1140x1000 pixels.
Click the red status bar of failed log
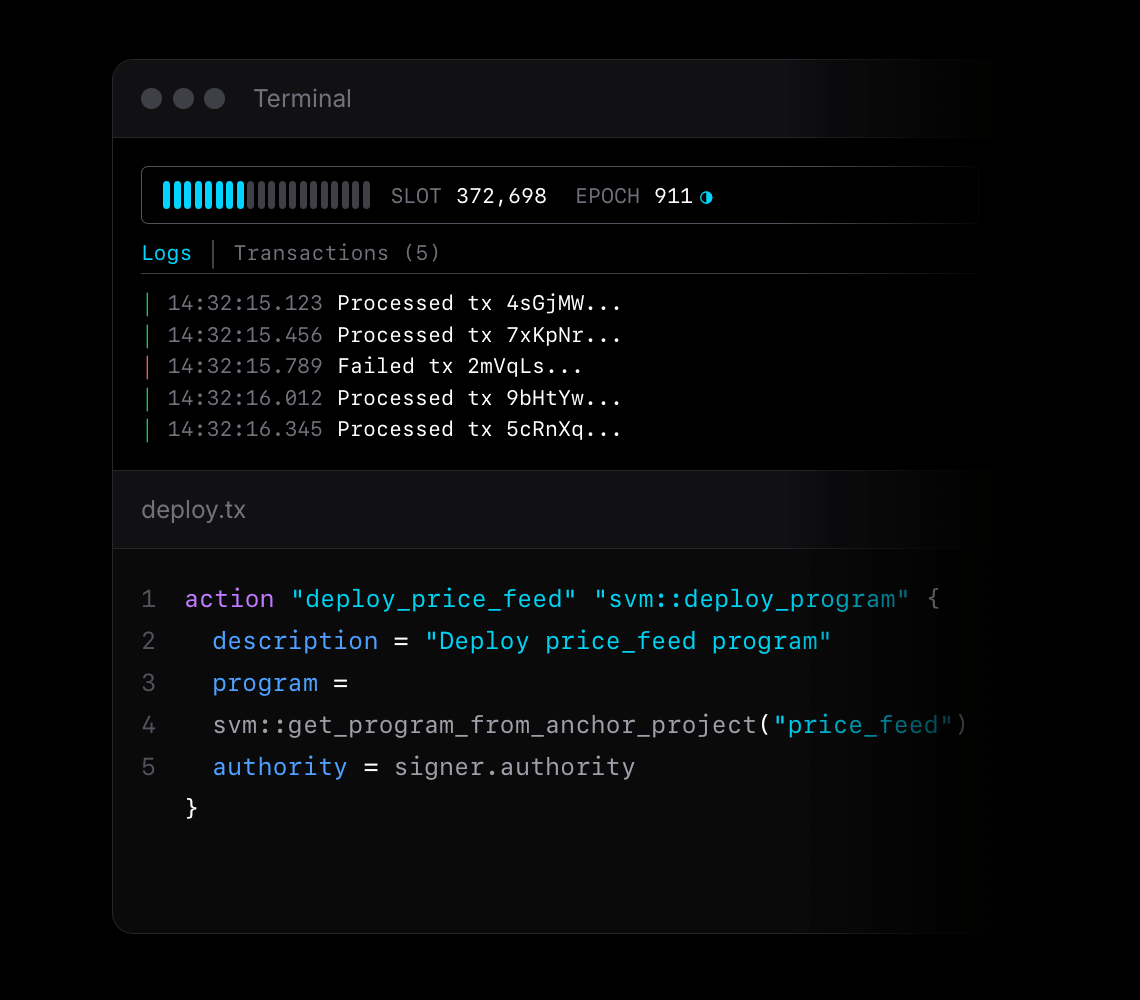tap(147, 367)
